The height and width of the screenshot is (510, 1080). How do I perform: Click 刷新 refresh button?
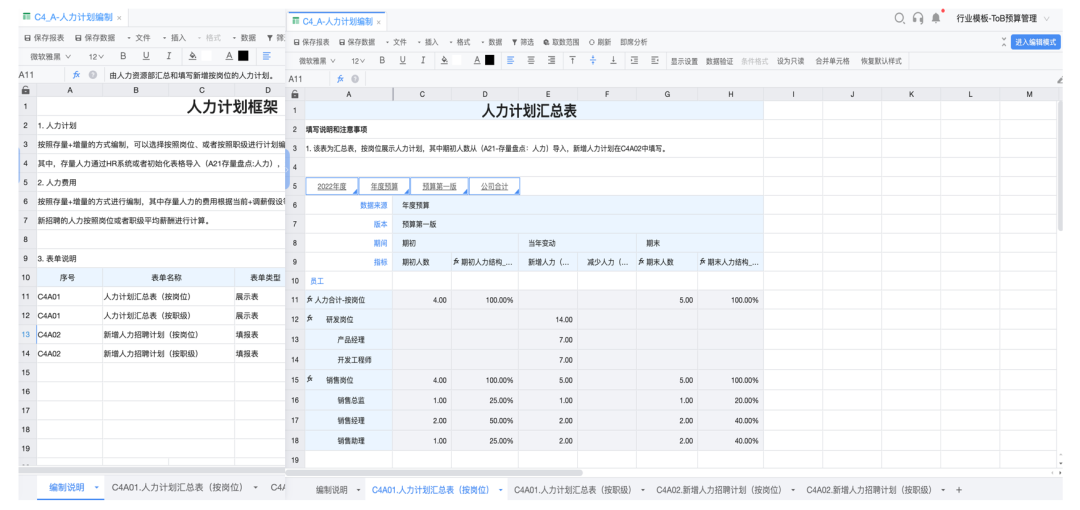tap(600, 42)
